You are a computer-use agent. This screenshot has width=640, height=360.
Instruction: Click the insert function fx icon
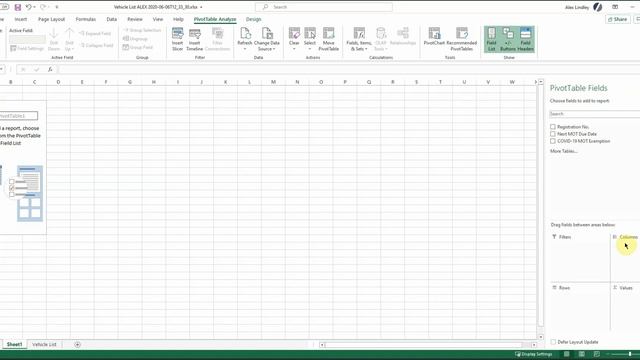(x=50, y=70)
